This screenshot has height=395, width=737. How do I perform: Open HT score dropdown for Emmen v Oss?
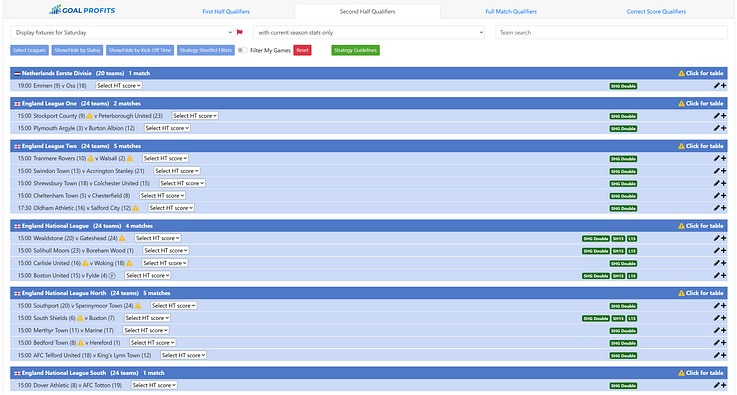pyautogui.click(x=119, y=86)
